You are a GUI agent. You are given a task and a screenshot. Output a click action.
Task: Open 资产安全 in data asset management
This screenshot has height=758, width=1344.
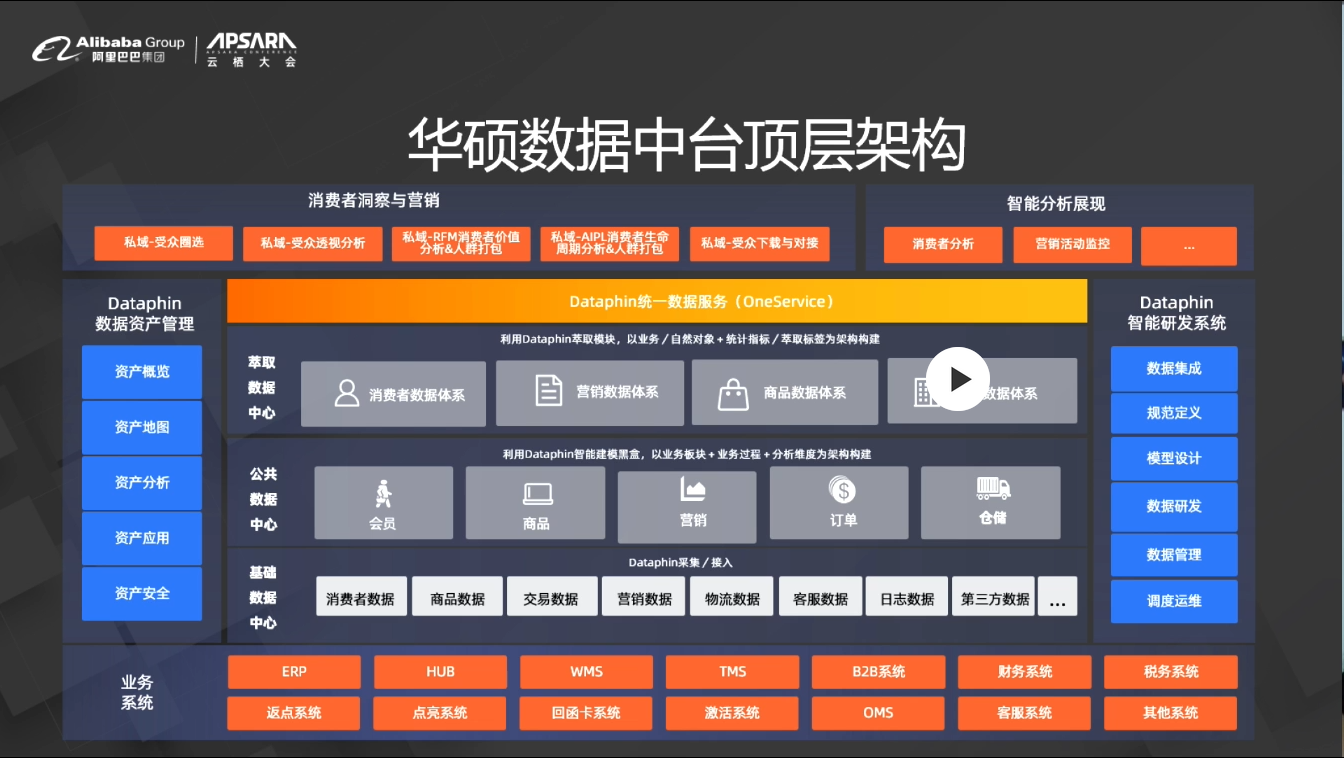(142, 594)
